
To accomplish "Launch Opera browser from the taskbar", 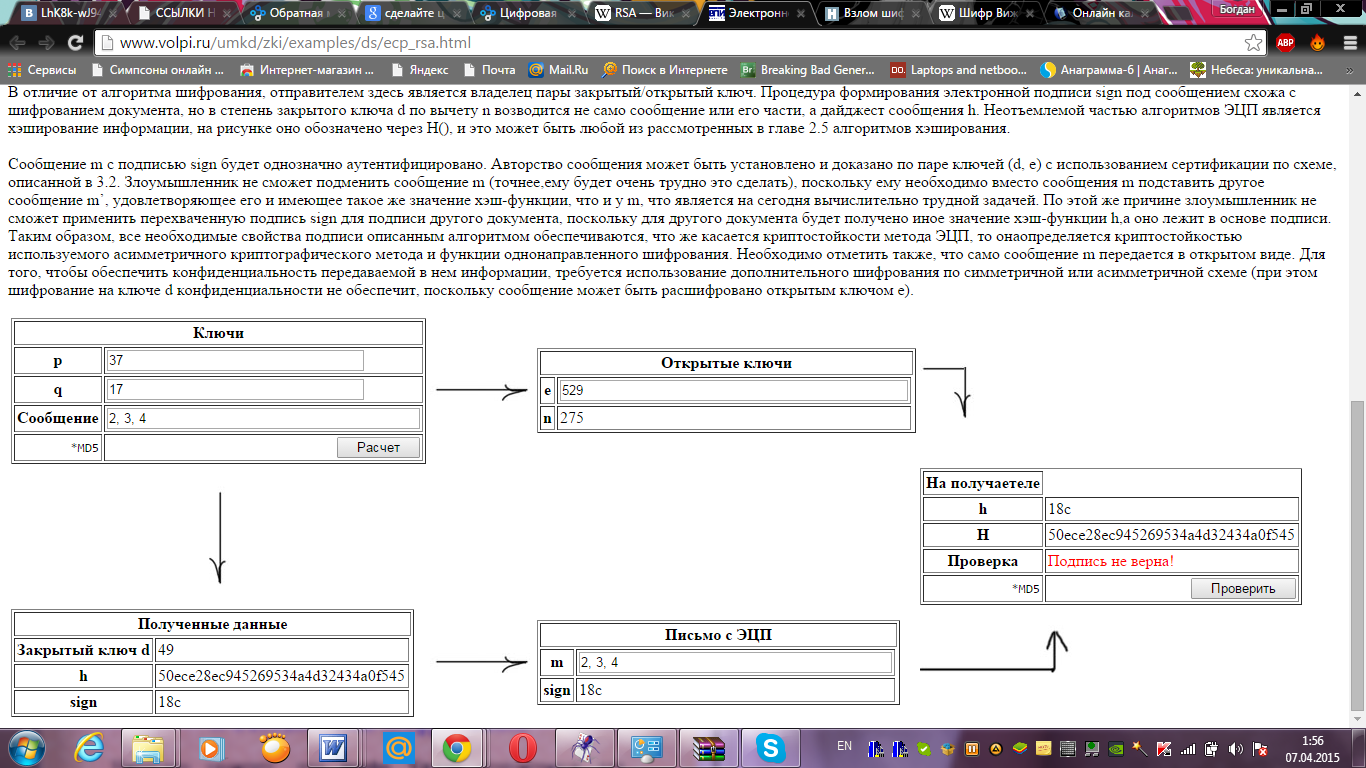I will pyautogui.click(x=522, y=747).
